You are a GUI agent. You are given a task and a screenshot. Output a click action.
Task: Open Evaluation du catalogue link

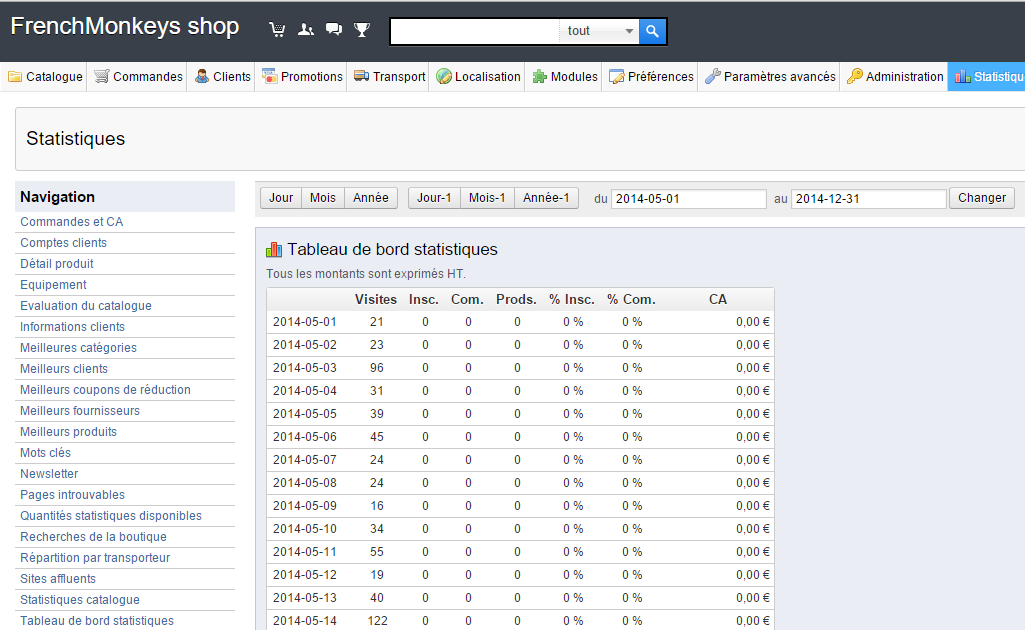tap(86, 305)
